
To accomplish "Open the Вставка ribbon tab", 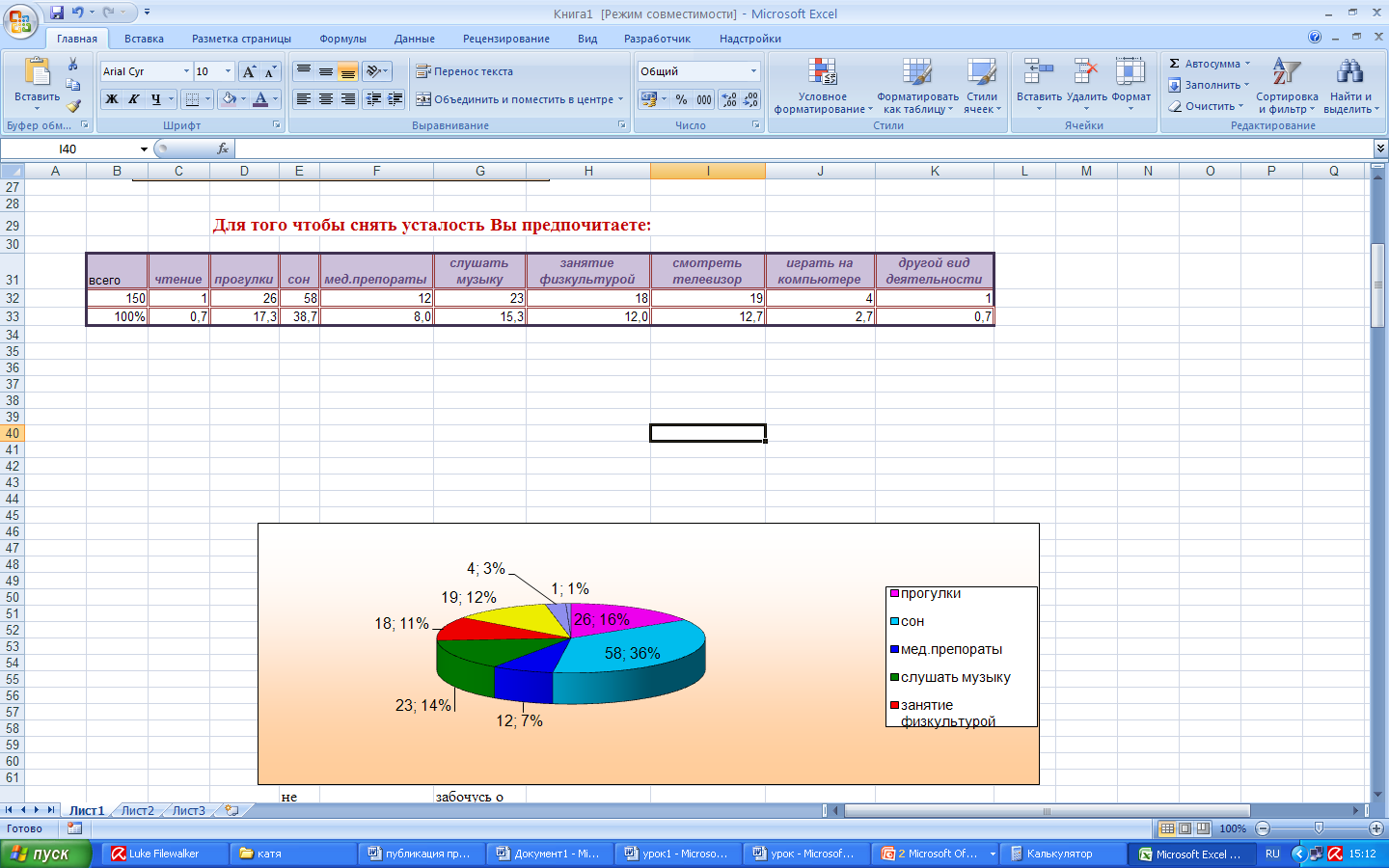I will point(144,39).
